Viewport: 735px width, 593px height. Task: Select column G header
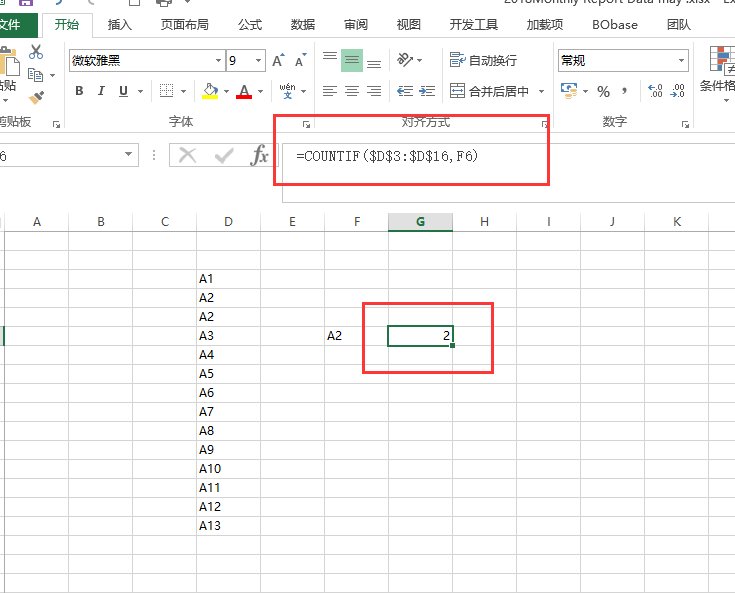point(420,222)
